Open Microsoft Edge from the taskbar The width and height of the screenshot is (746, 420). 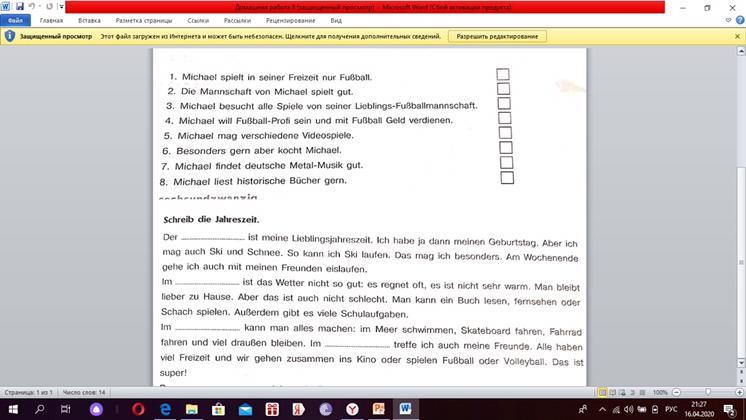tap(165, 409)
